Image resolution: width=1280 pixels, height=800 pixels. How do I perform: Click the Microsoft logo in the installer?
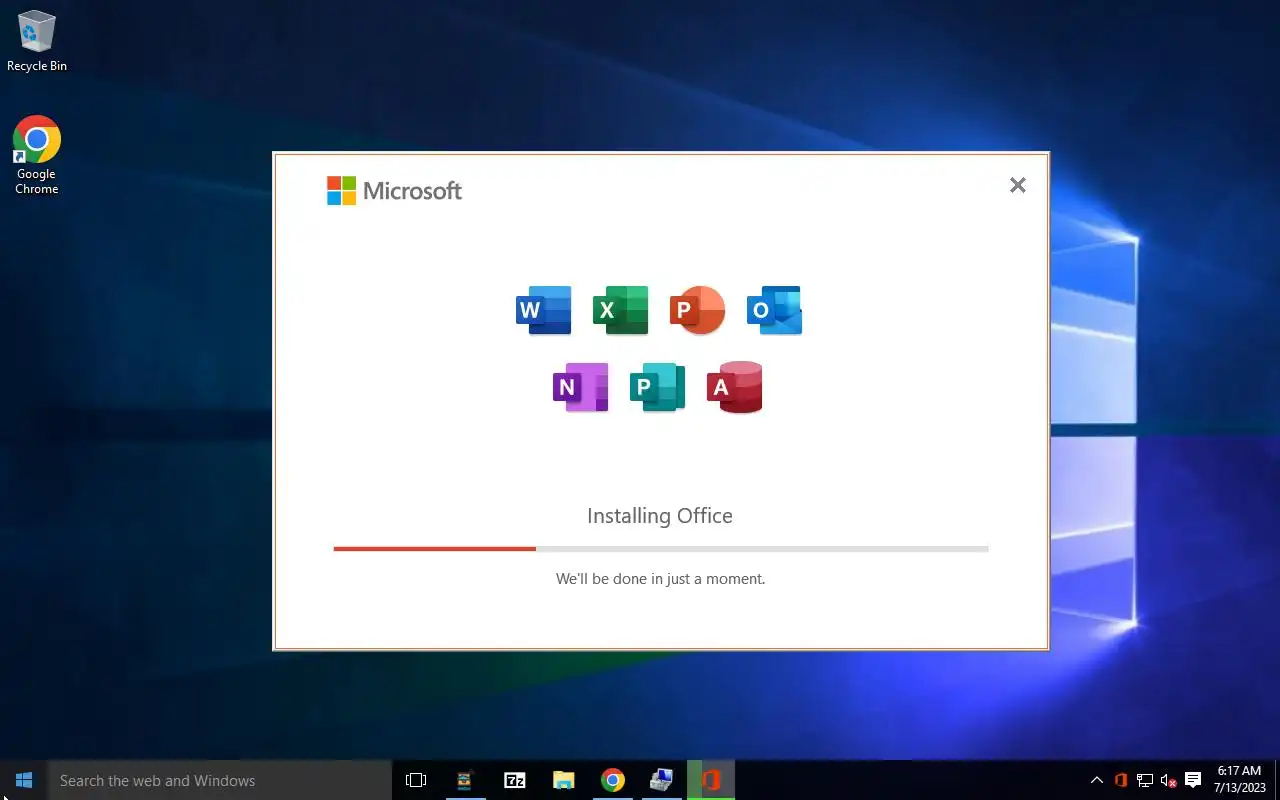point(394,190)
